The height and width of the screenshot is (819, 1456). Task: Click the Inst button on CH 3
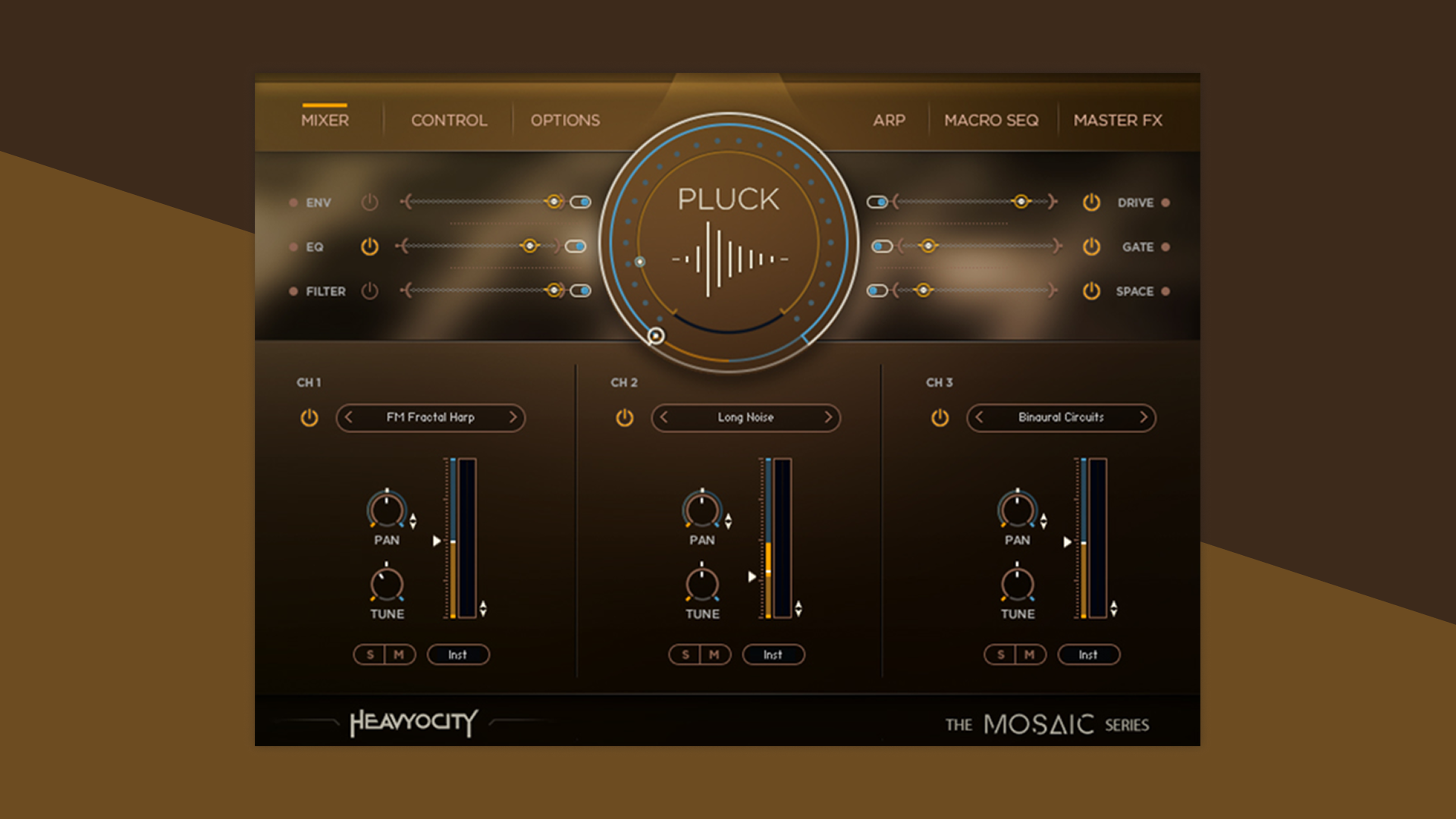pyautogui.click(x=1088, y=654)
